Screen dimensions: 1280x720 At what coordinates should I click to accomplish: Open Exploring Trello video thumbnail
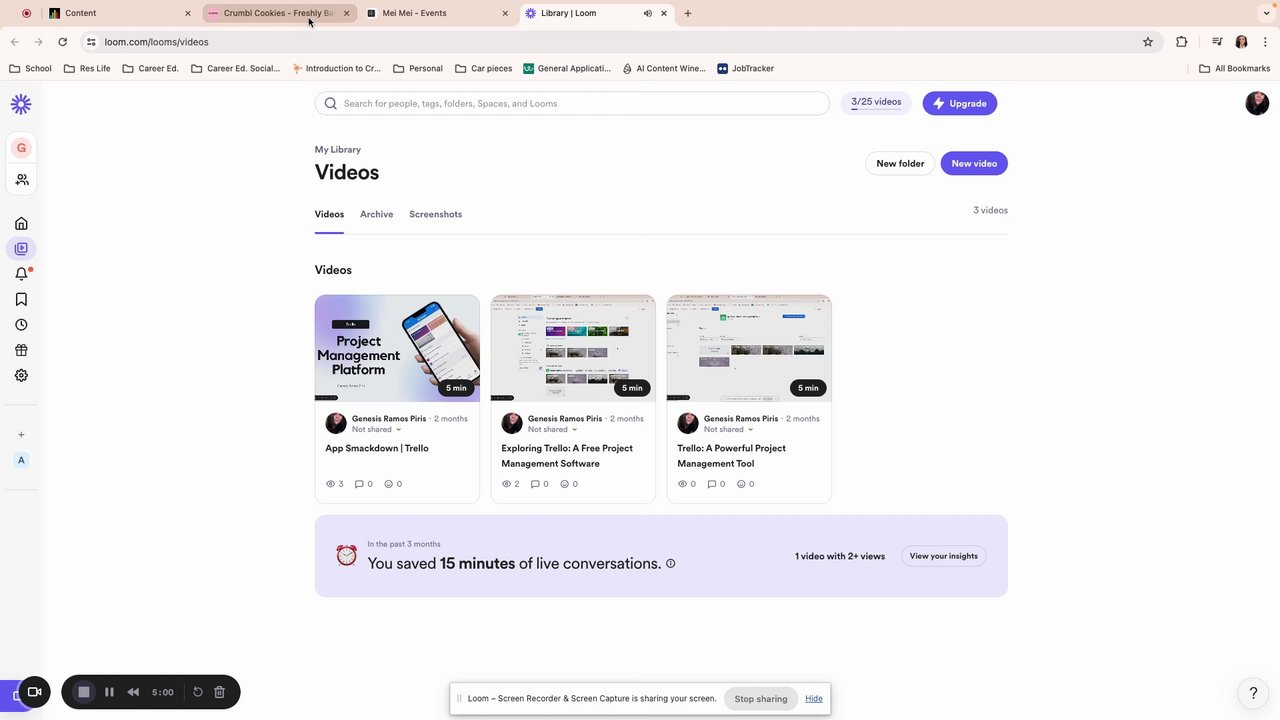pos(573,348)
